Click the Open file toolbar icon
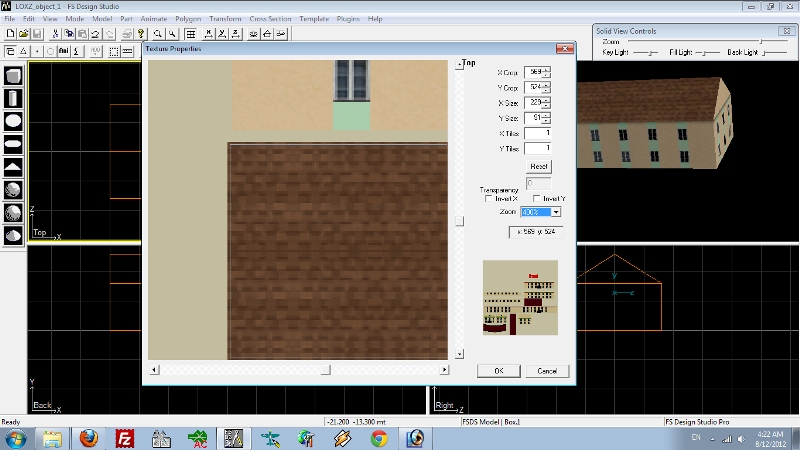800x450 pixels. tap(24, 33)
